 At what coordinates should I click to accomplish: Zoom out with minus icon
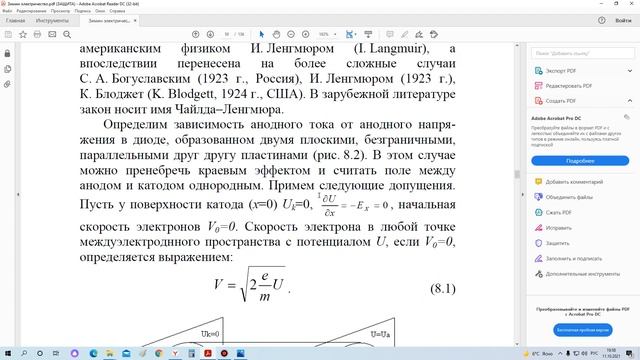click(x=291, y=35)
